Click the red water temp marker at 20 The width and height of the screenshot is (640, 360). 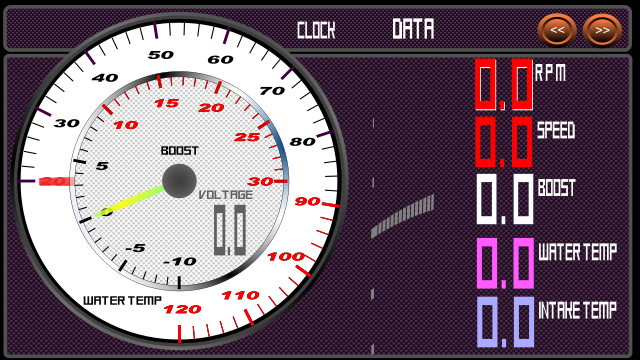point(56,181)
